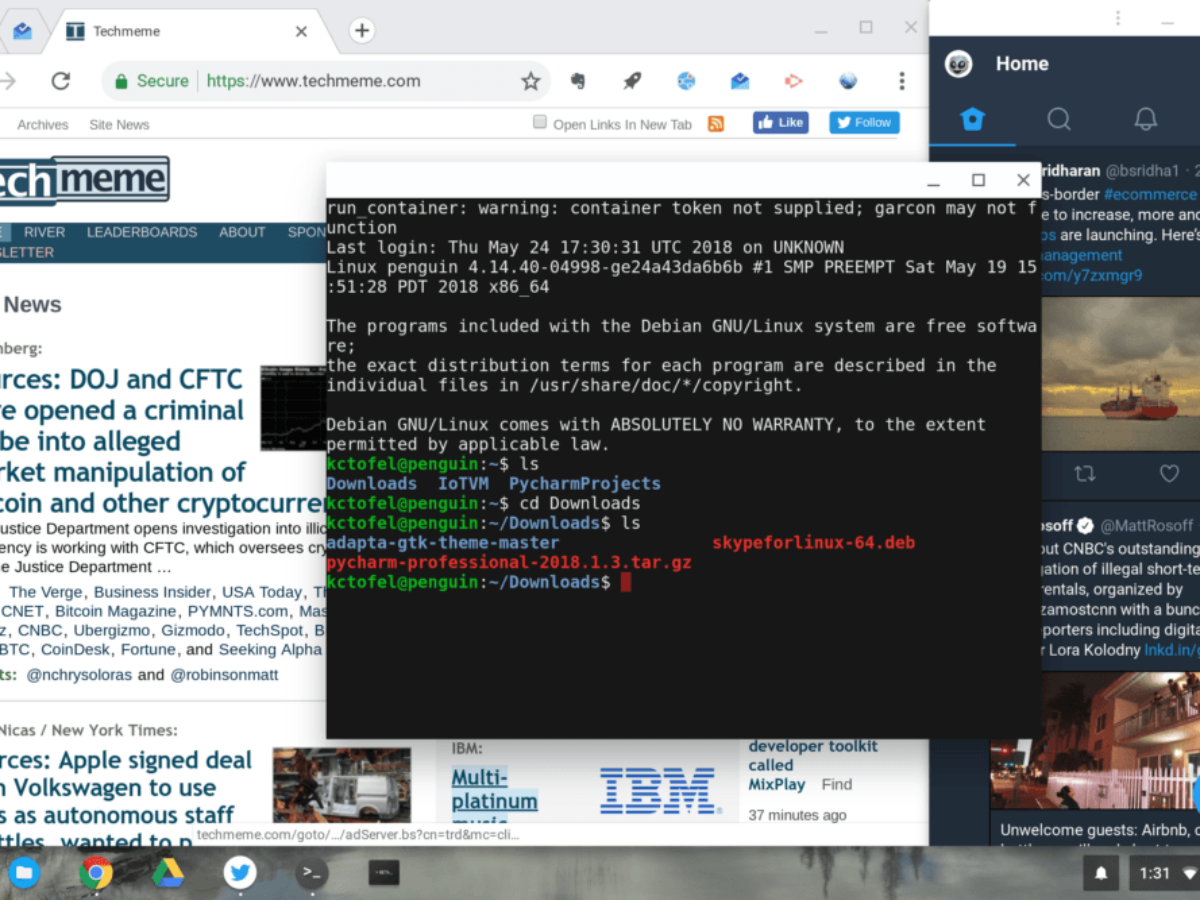Click the Twitter Follow button on Techmeme
The image size is (1200, 900).
864,122
